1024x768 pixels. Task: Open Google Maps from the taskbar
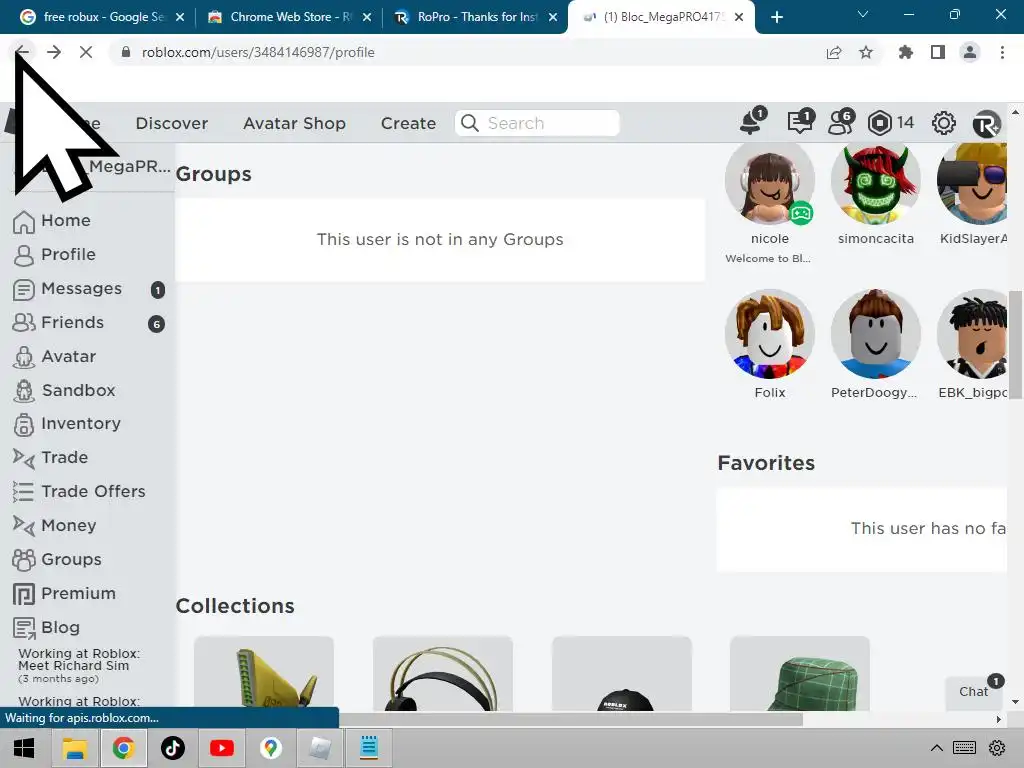pos(271,748)
